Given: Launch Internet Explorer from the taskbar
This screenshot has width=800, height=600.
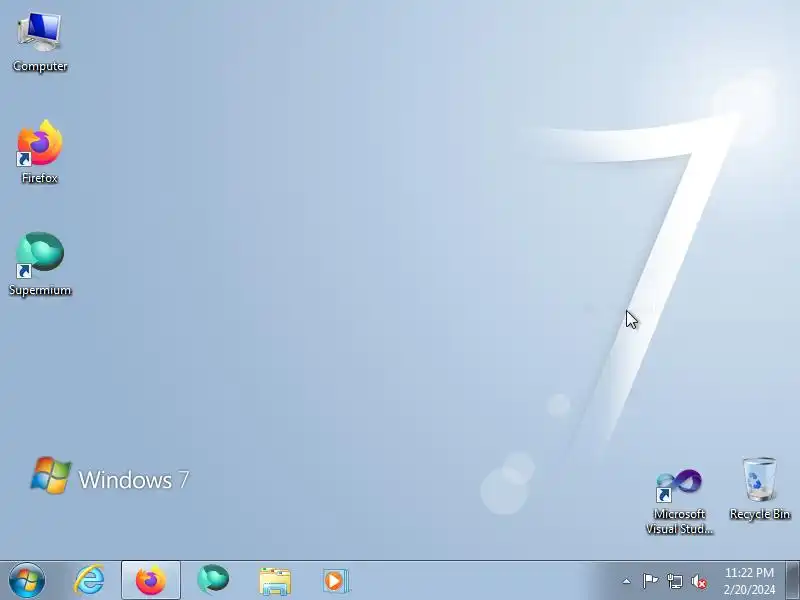Looking at the screenshot, I should tap(89, 580).
